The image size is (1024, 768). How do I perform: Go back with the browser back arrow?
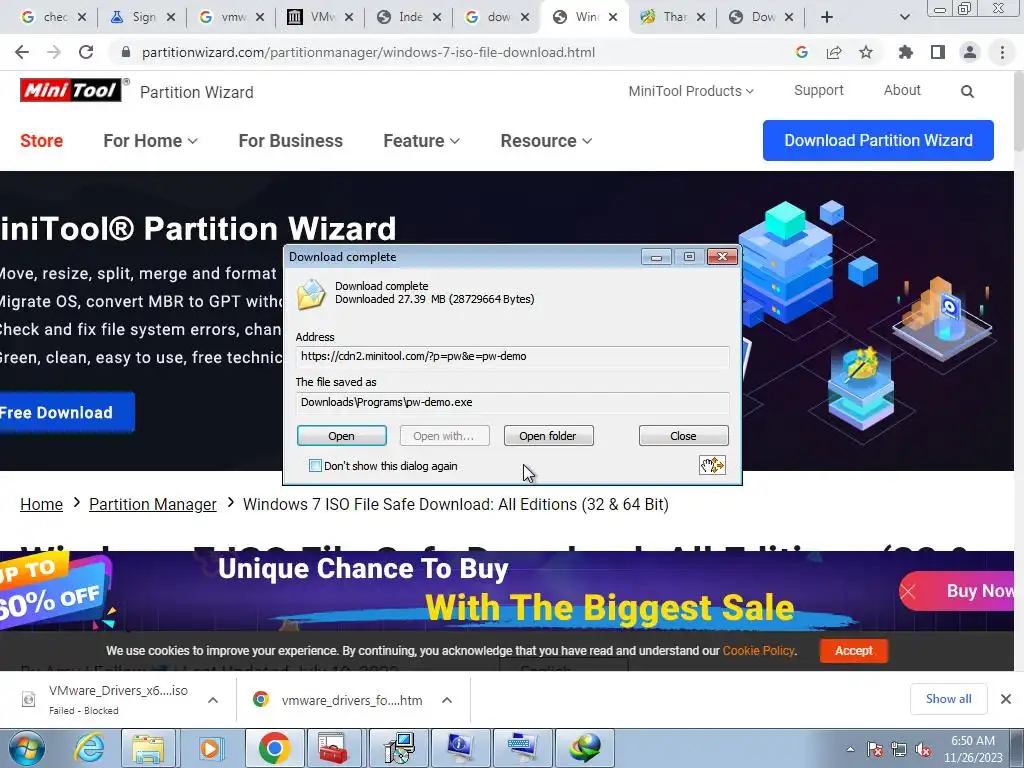22,52
